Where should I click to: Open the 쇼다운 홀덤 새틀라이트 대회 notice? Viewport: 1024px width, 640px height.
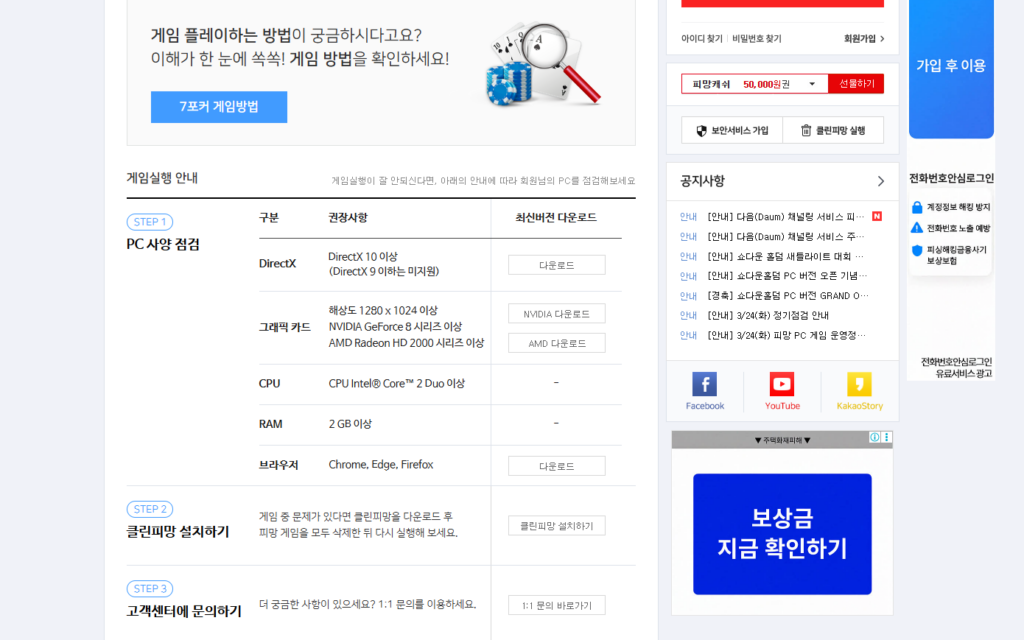785,256
